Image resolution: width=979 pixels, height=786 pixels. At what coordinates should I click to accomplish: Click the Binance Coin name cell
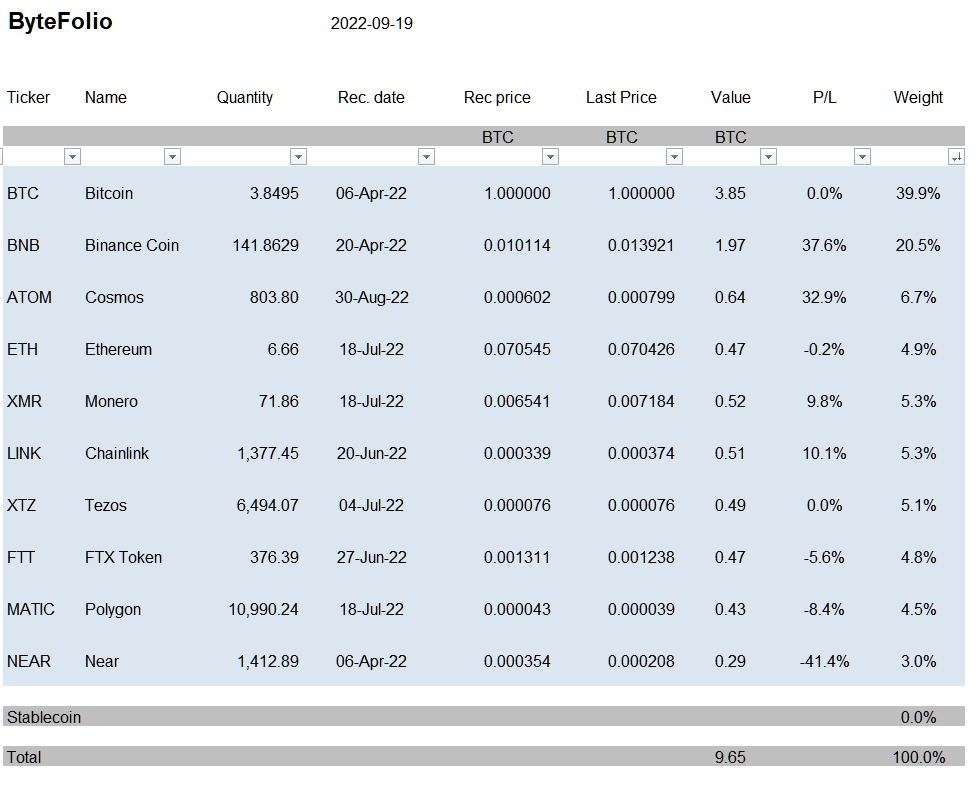pyautogui.click(x=132, y=245)
